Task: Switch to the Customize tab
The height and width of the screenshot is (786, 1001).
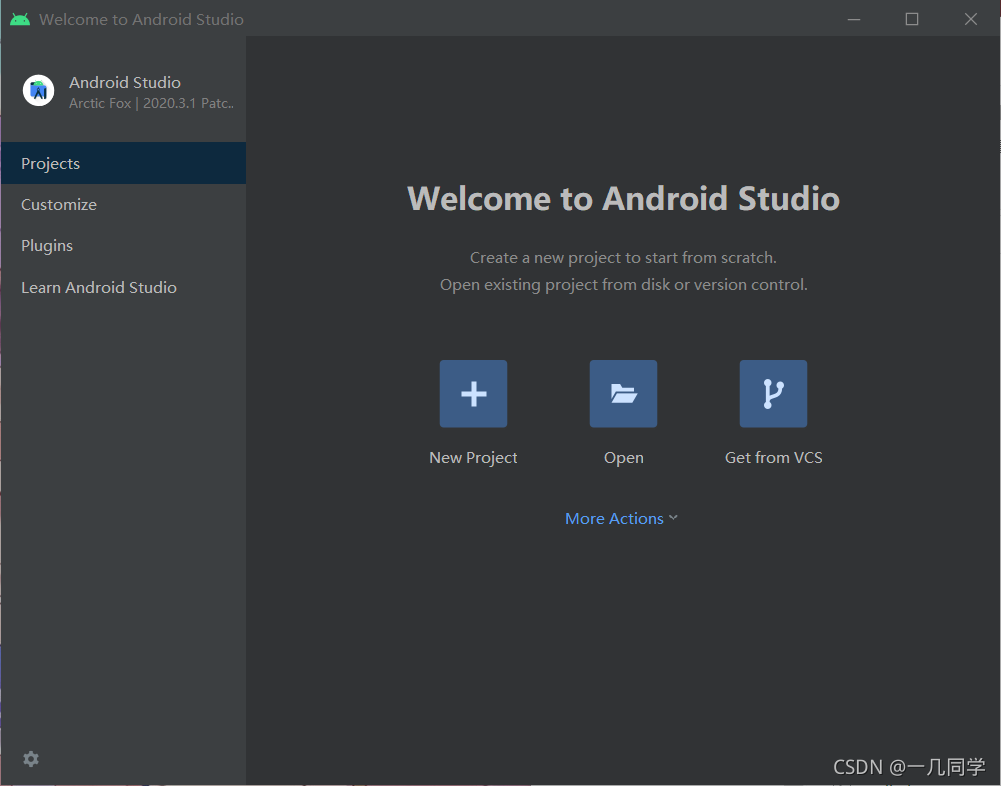Action: click(123, 205)
